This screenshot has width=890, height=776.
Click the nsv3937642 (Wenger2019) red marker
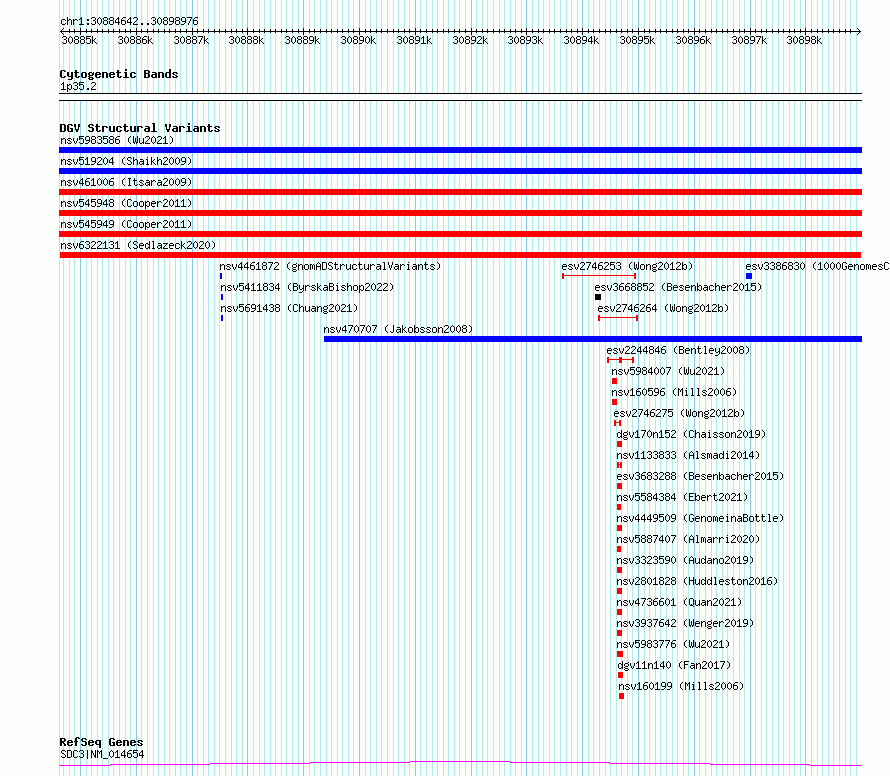coord(619,633)
